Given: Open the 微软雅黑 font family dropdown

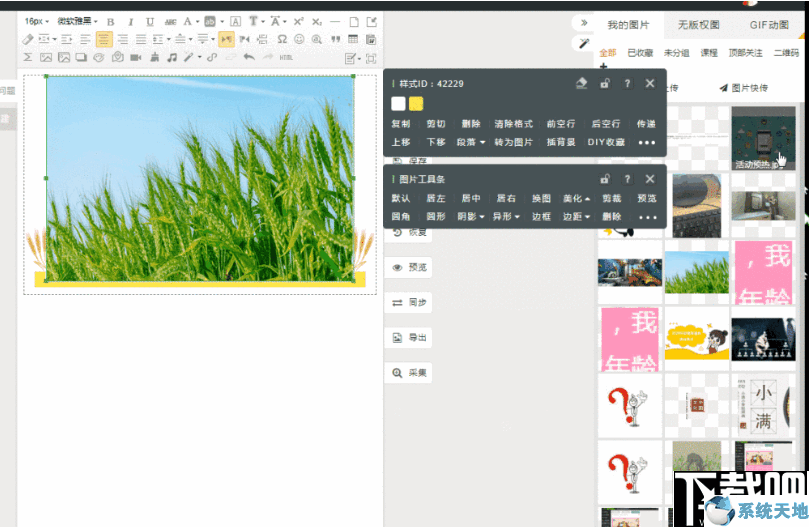Looking at the screenshot, I should tap(77, 21).
